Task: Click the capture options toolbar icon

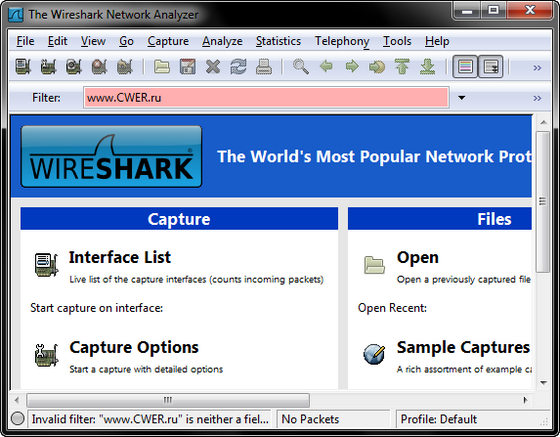Action: click(49, 67)
